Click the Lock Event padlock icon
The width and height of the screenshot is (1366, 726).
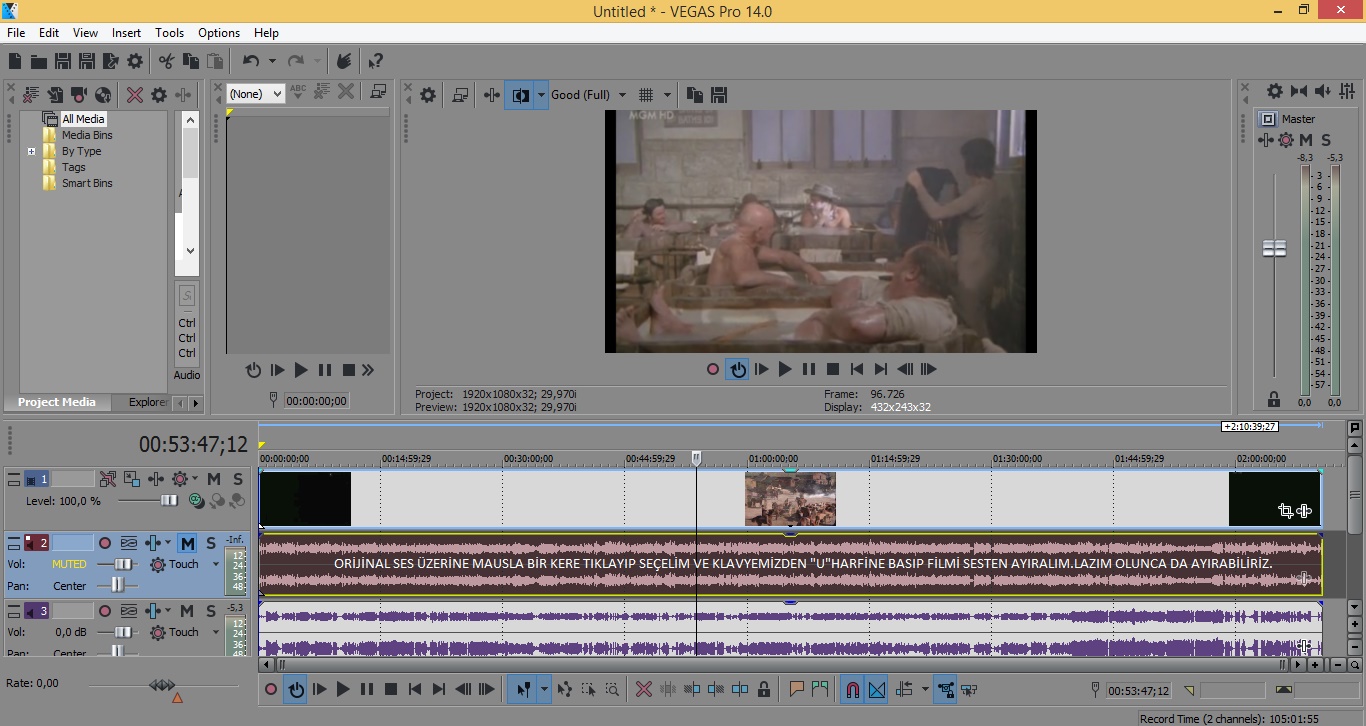[x=764, y=689]
